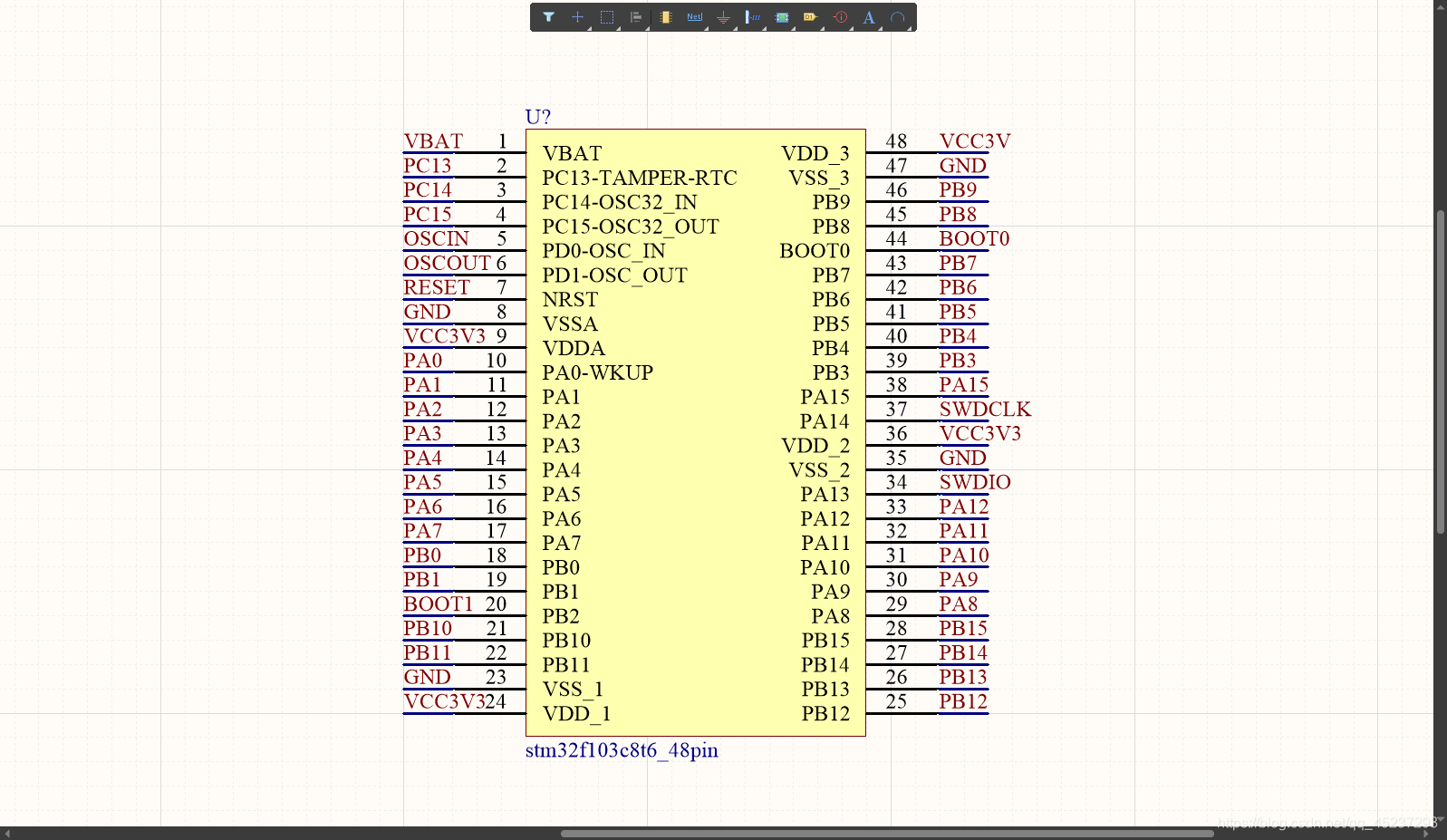Click the RESET net label on pin 7

437,287
